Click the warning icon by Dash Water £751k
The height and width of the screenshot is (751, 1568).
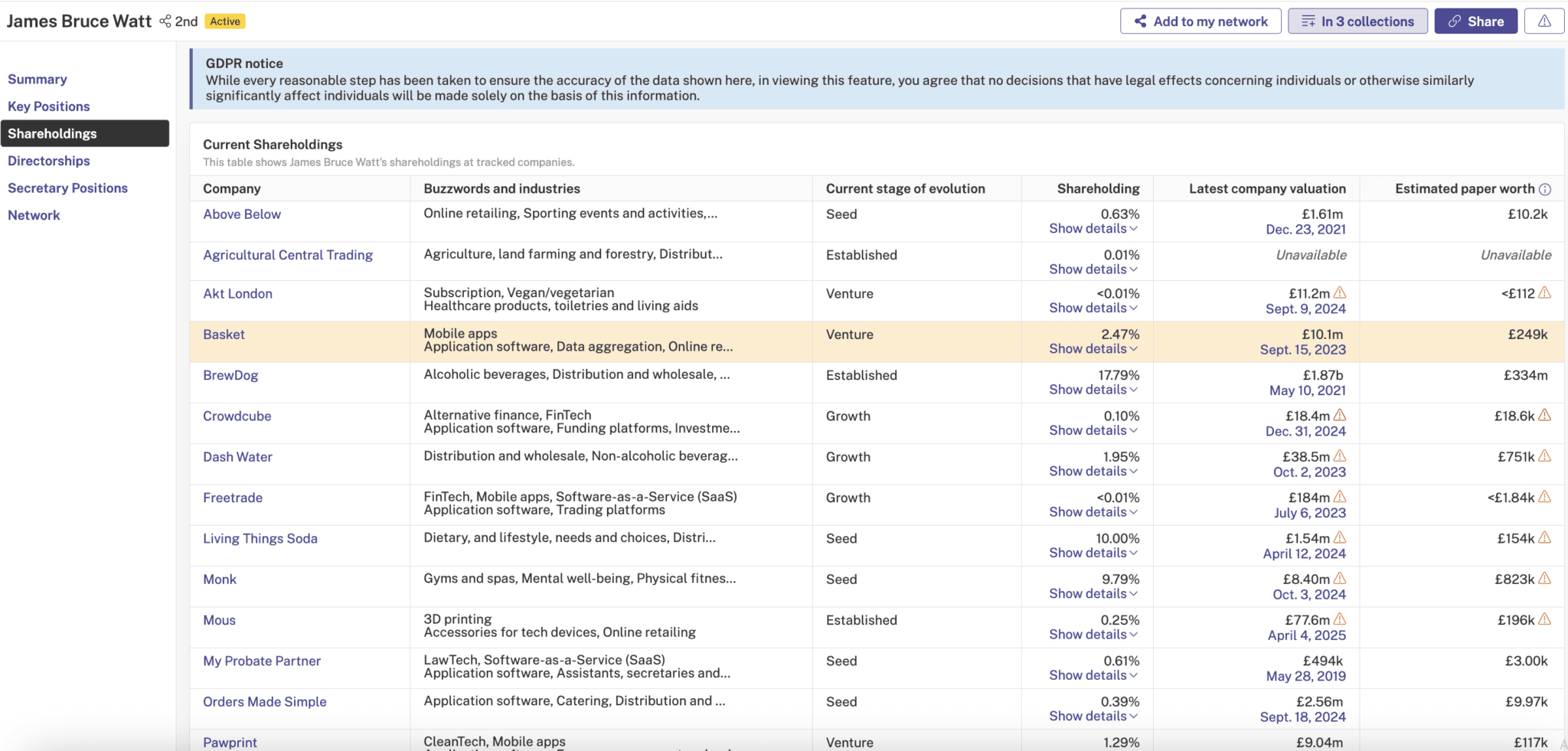click(x=1545, y=455)
